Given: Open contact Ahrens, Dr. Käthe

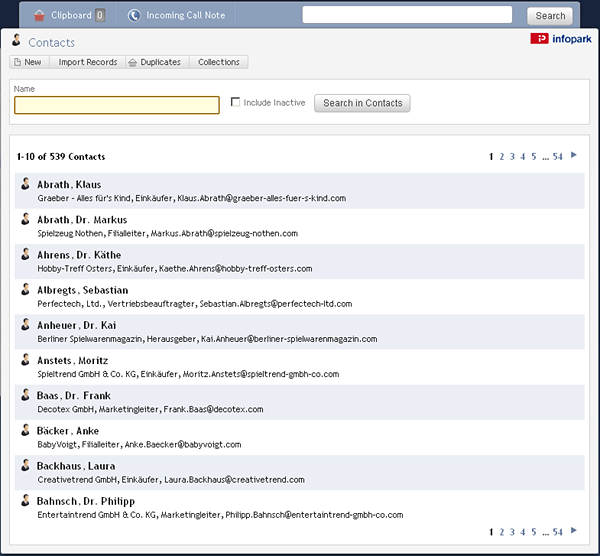Looking at the screenshot, I should 79,255.
